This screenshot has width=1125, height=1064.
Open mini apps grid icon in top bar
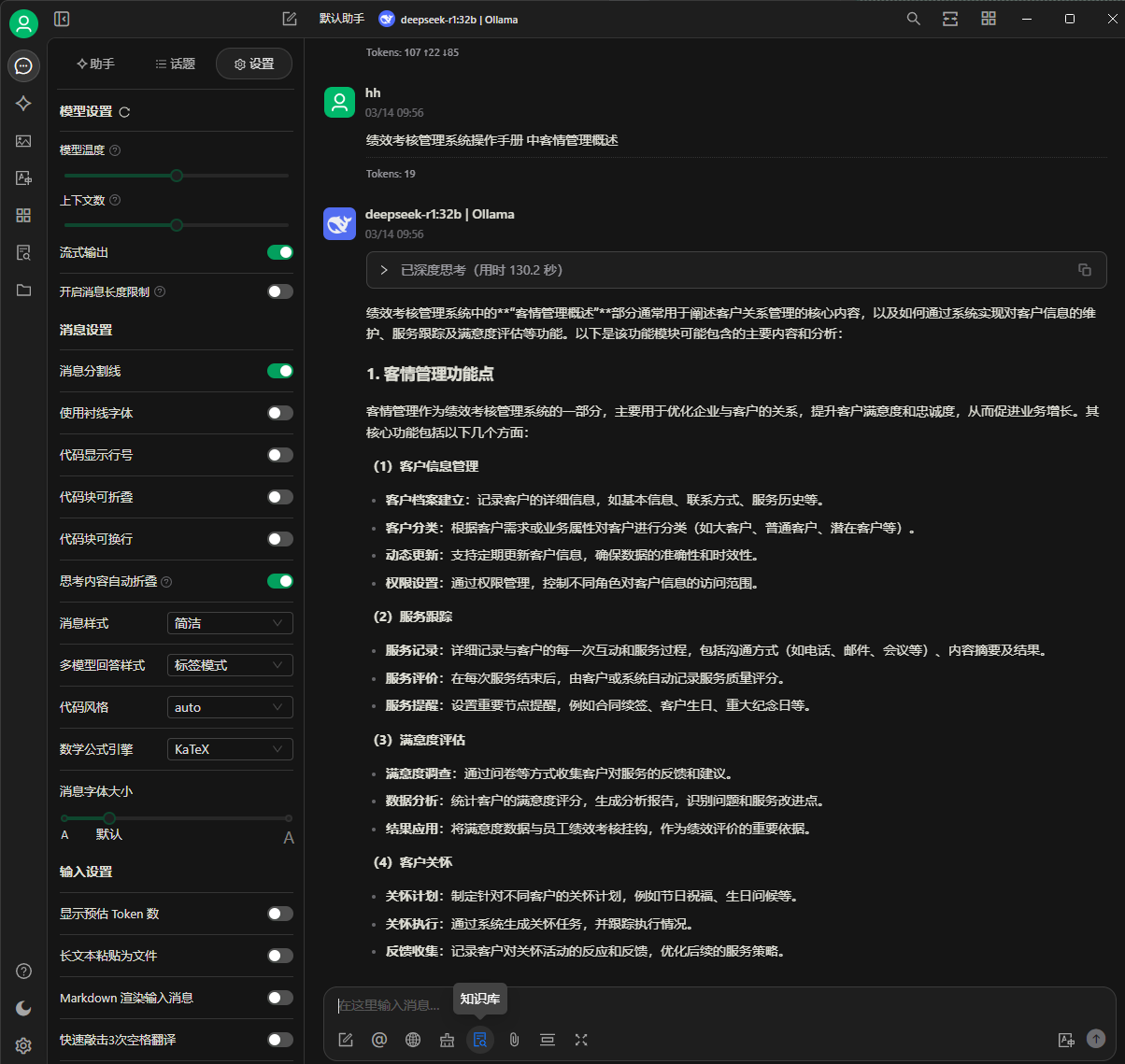[x=989, y=19]
